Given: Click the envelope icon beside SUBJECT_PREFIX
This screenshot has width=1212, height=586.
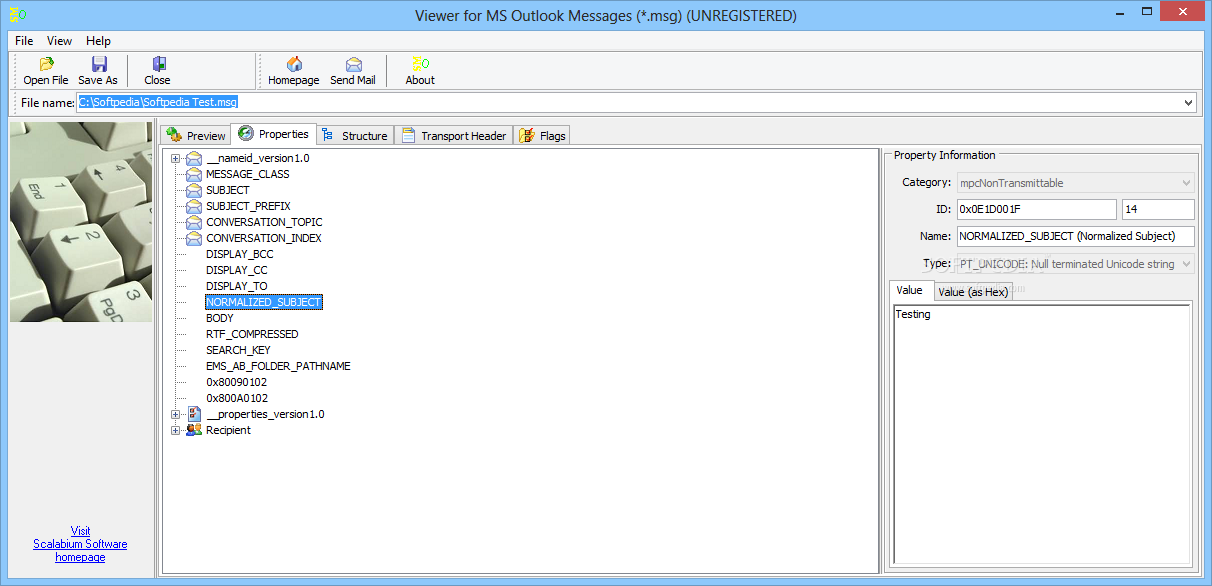Looking at the screenshot, I should (194, 206).
